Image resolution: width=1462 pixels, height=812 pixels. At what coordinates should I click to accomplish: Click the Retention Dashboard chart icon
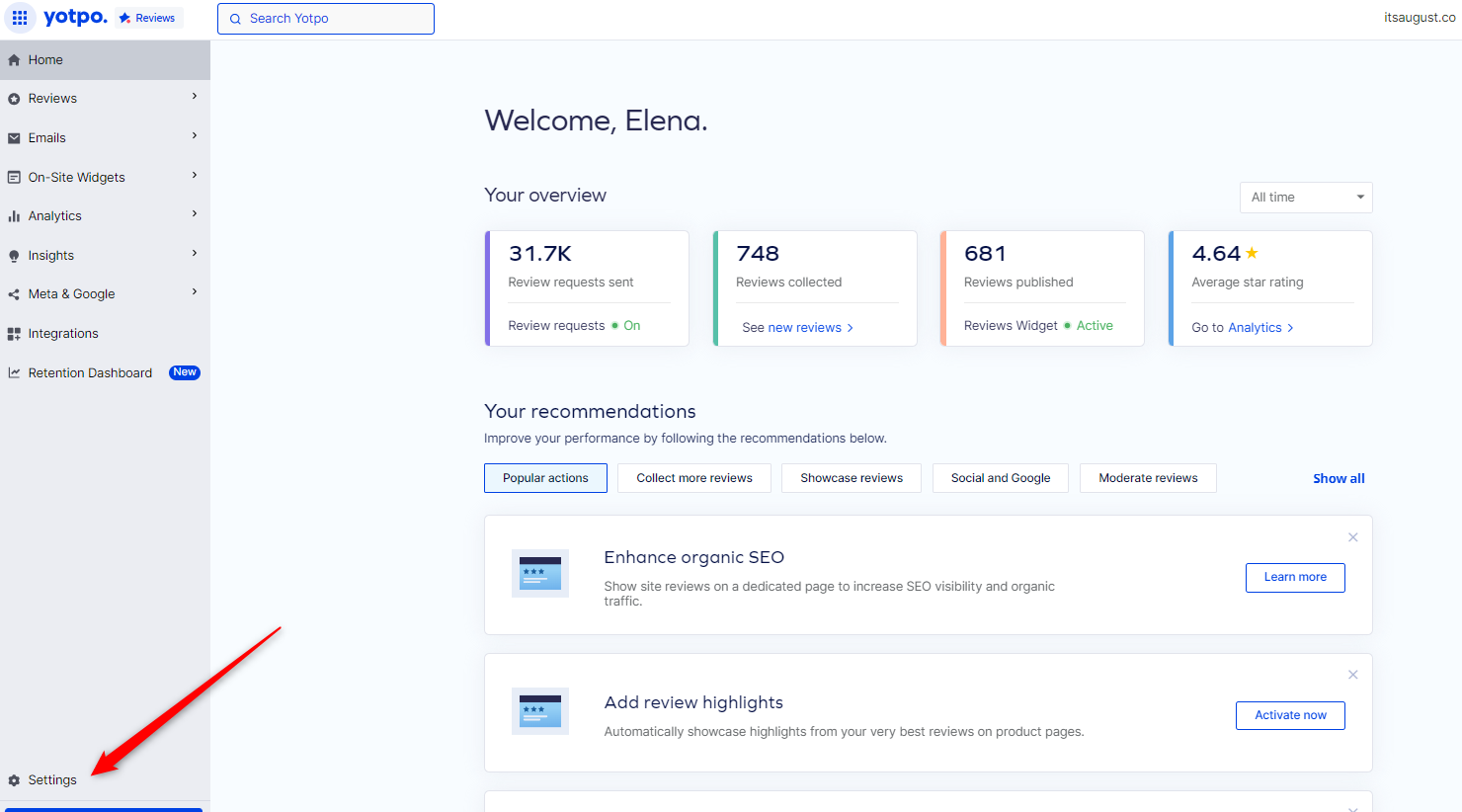pyautogui.click(x=14, y=373)
